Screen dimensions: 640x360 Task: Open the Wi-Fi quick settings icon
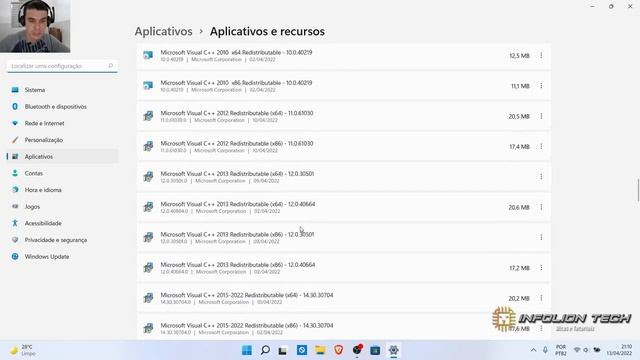click(x=577, y=350)
